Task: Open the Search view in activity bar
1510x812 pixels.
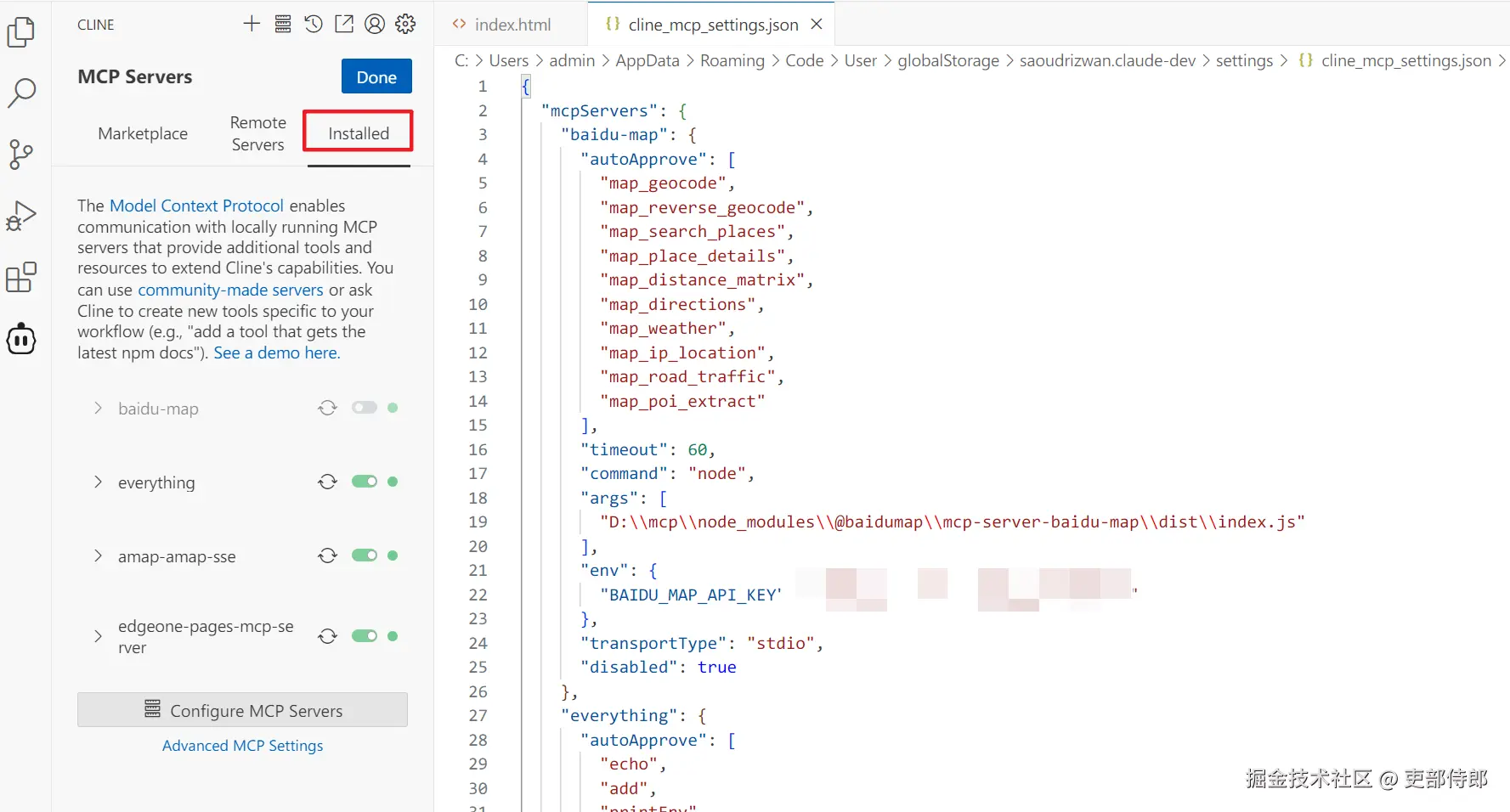Action: [21, 93]
